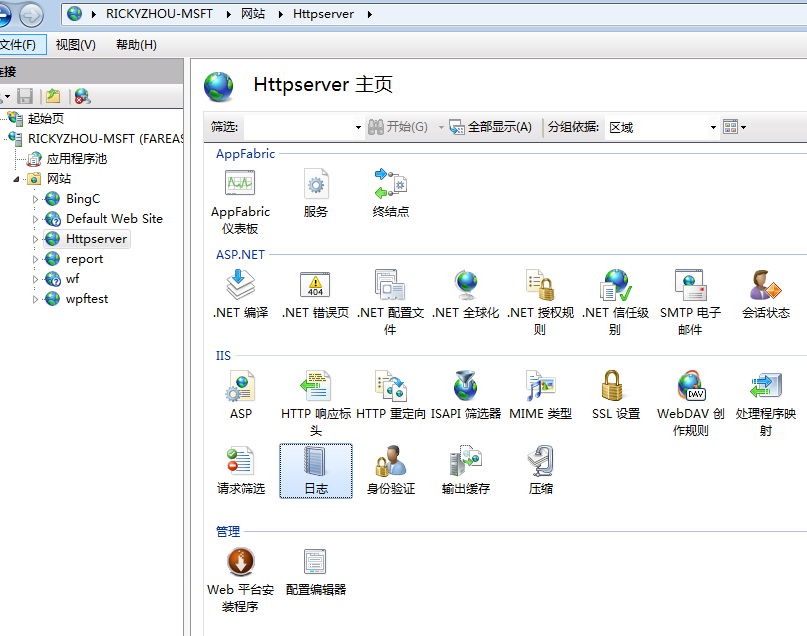Select 应用程序池 in connections tree

click(76, 159)
